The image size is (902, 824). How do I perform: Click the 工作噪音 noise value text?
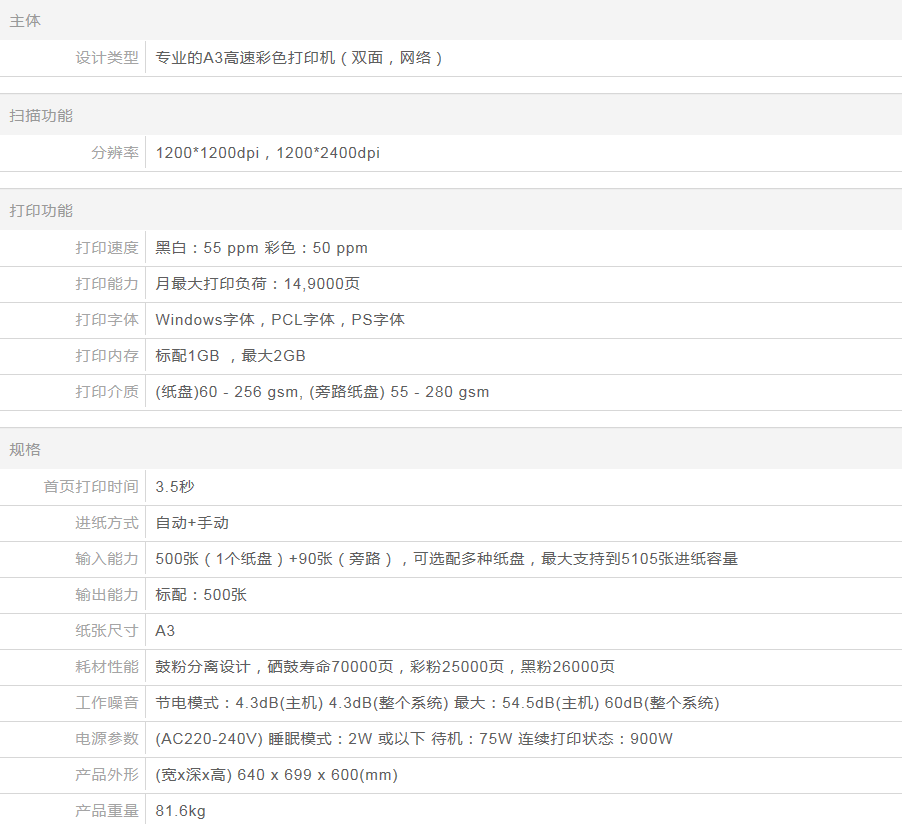[x=437, y=703]
